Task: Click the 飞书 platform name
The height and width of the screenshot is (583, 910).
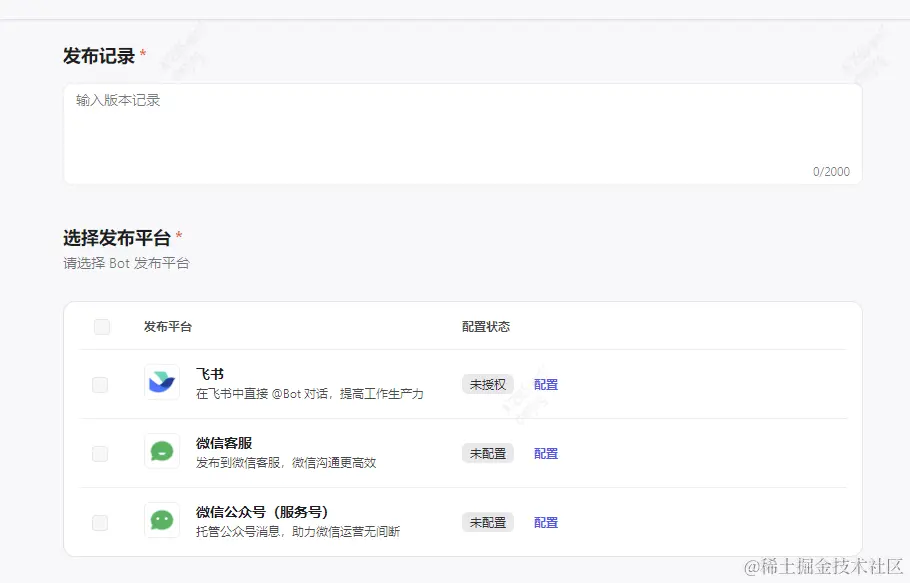Action: 210,374
